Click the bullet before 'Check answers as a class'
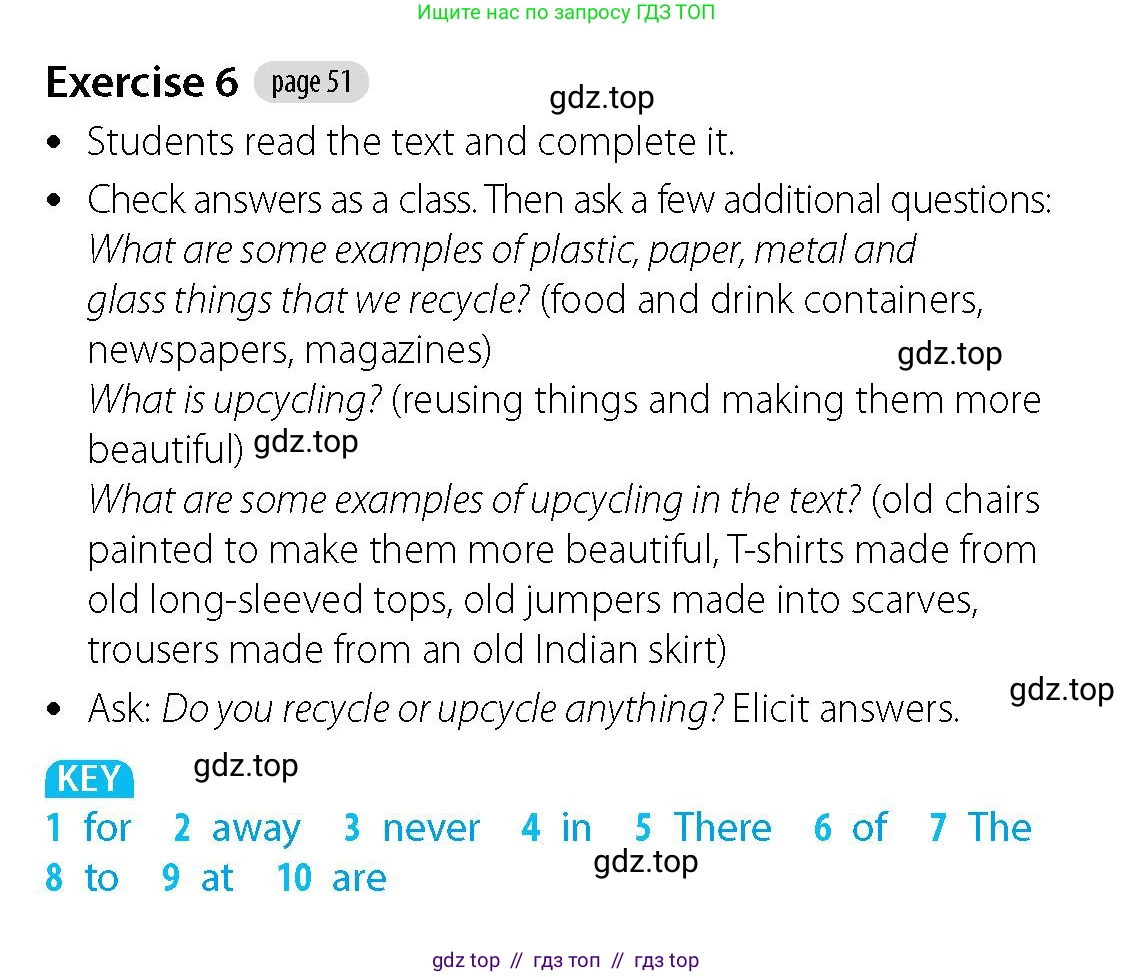 point(53,199)
